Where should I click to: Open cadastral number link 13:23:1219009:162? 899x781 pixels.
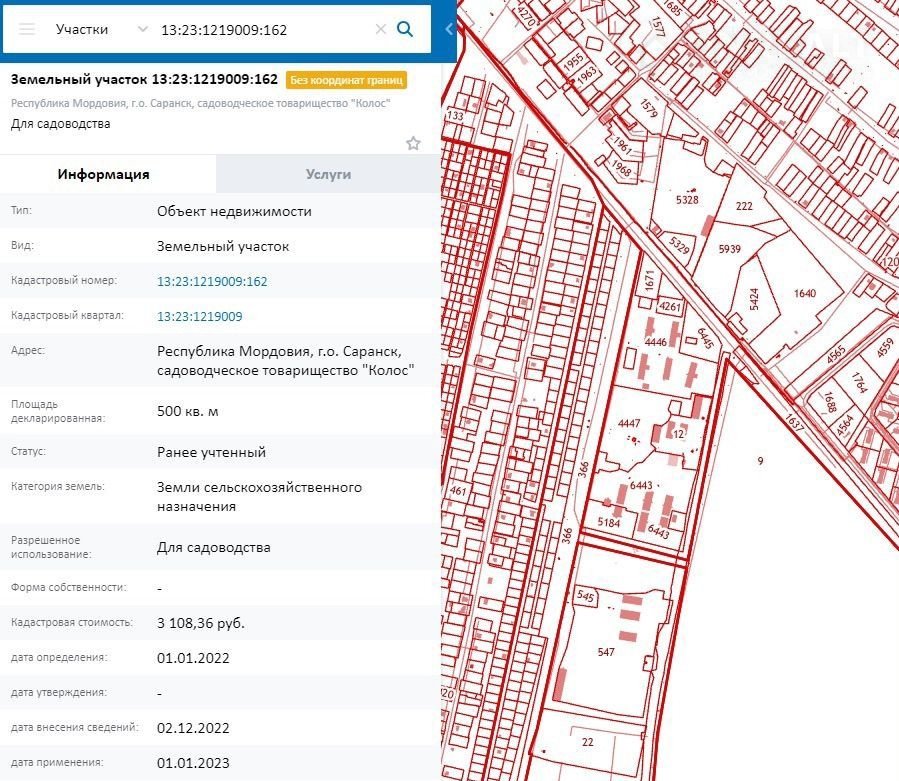[x=212, y=282]
